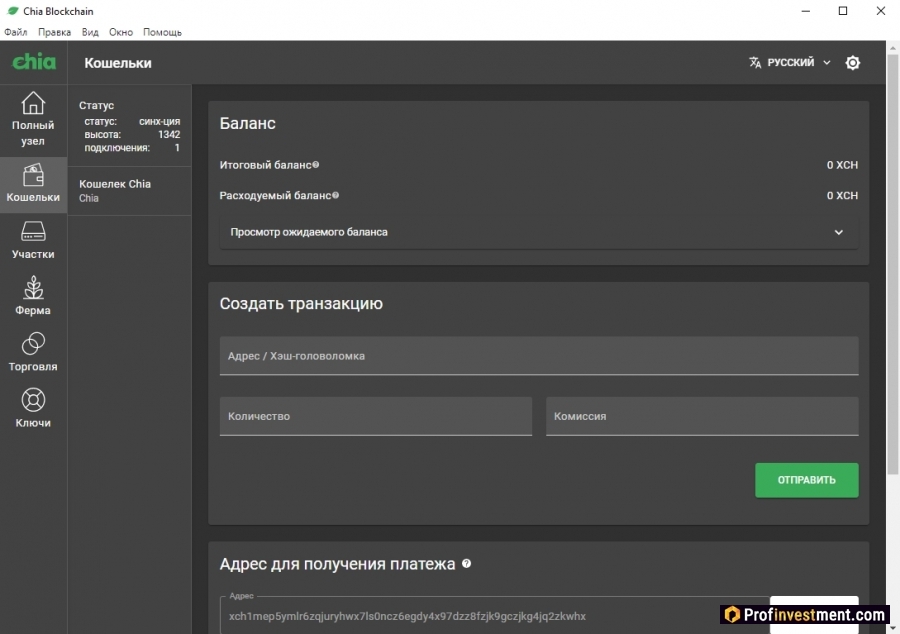This screenshot has width=900, height=634.
Task: Close the Chia Blockchain window
Action: (880, 11)
